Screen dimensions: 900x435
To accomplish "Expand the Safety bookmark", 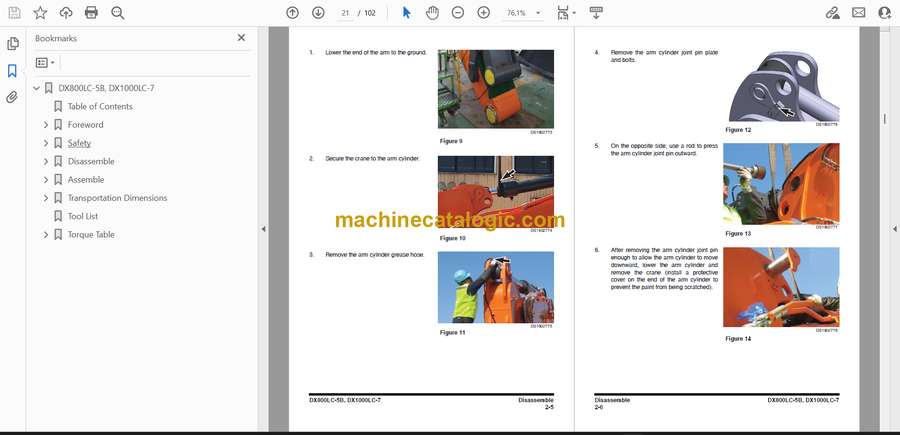I will click(x=46, y=143).
